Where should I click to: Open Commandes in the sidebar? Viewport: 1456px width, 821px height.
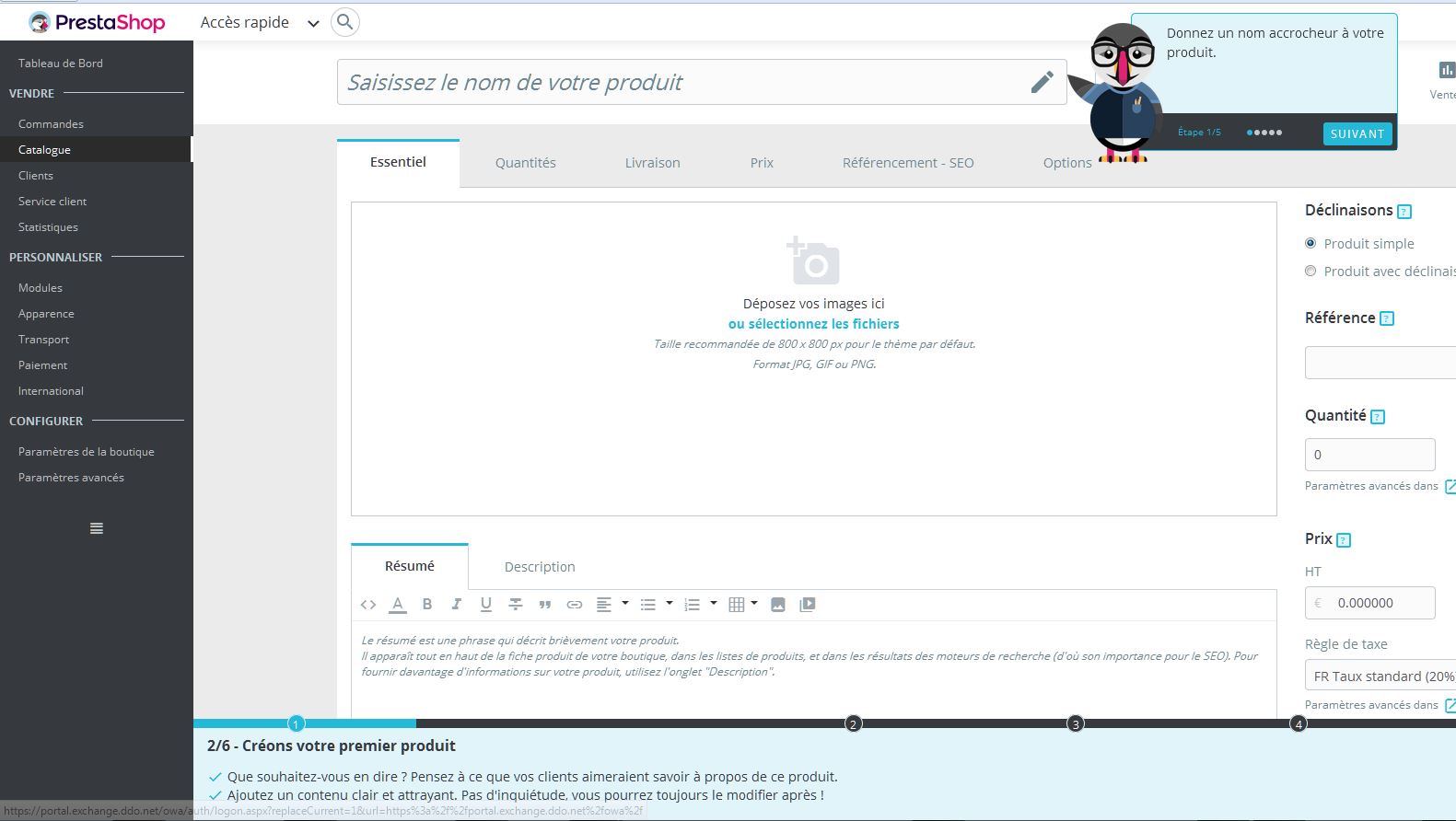tap(51, 124)
